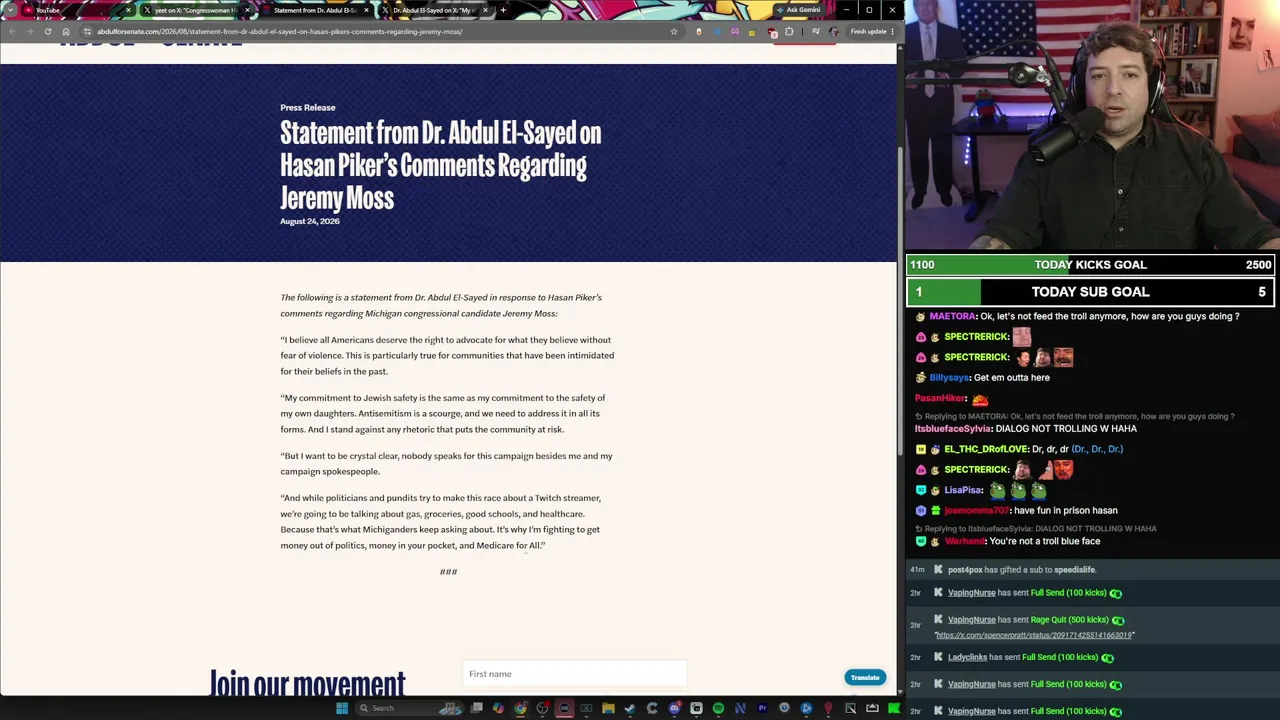Viewport: 1280px width, 720px height.
Task: Open a new browser tab
Action: tap(503, 10)
